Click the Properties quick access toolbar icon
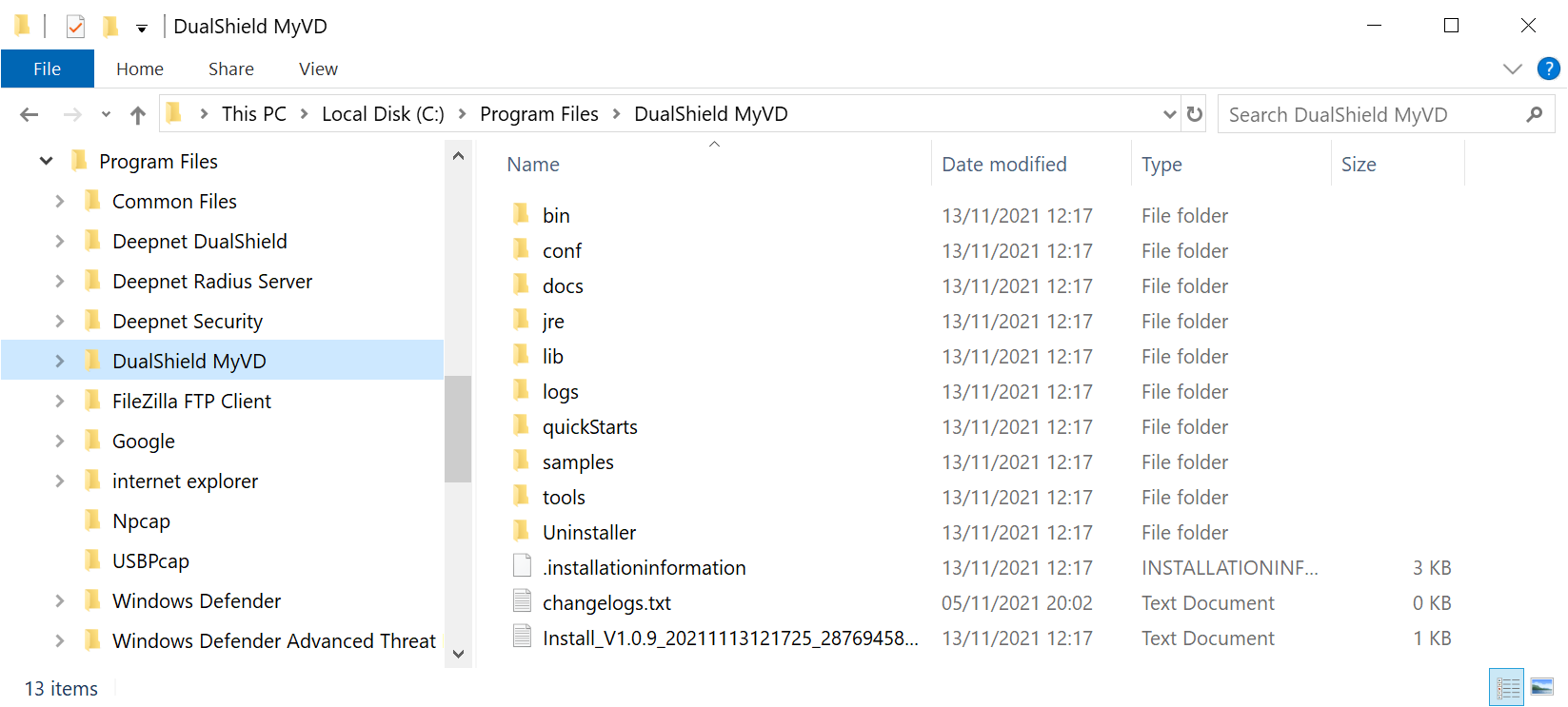The width and height of the screenshot is (1568, 707). coord(76,27)
